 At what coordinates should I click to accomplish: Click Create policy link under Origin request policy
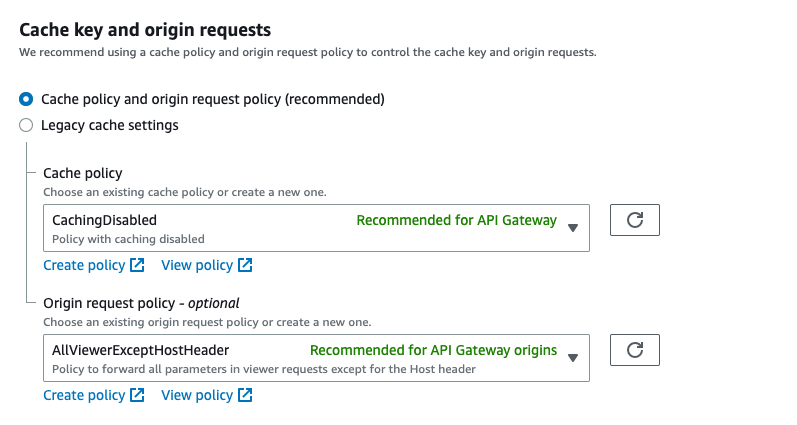point(84,395)
